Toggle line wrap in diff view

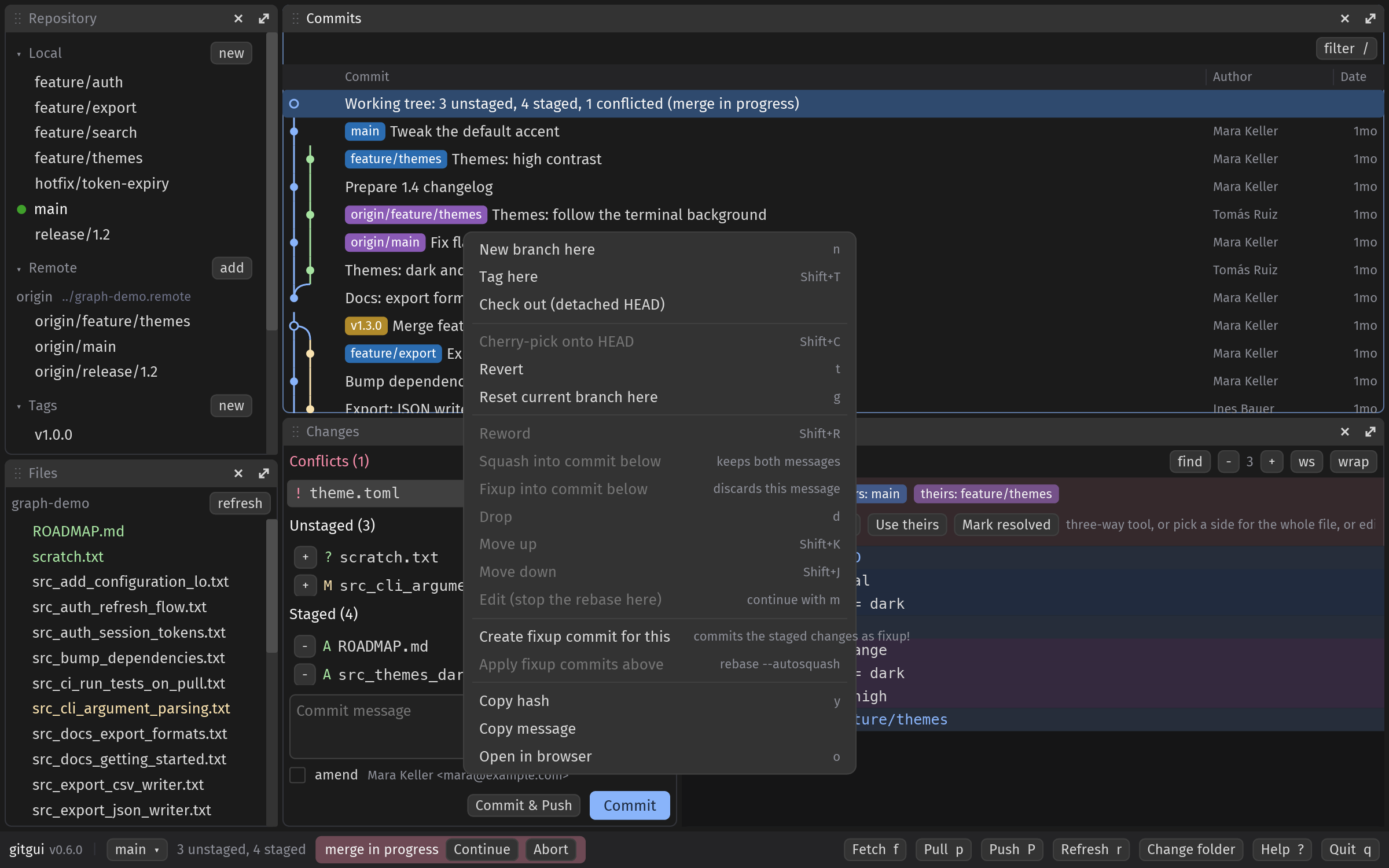pos(1353,462)
